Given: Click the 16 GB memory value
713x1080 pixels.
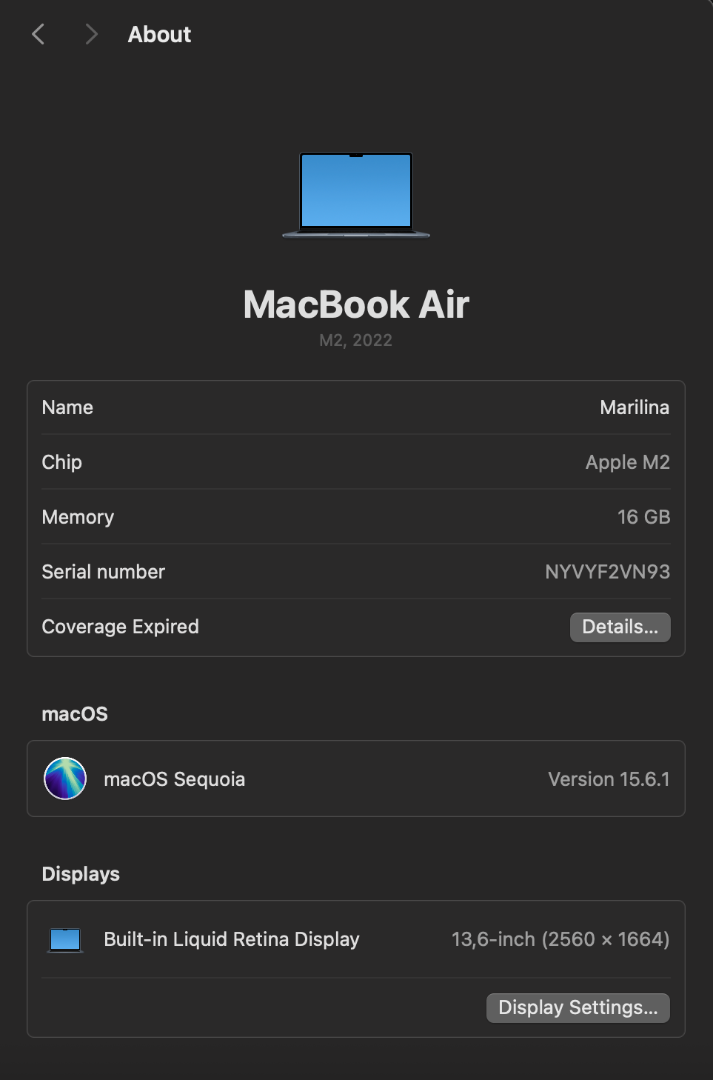Looking at the screenshot, I should click(643, 517).
